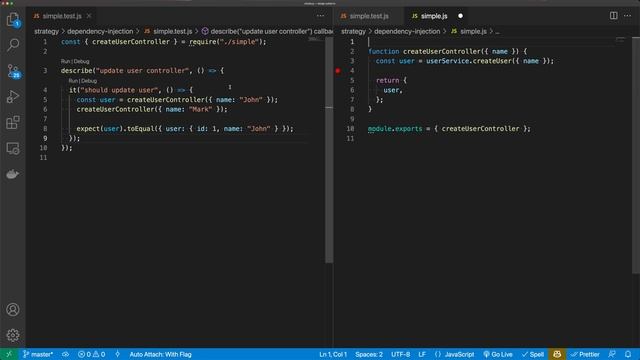Click dependency-injection breadcrumb in right editor
Screen dimensions: 640x360
point(407,31)
